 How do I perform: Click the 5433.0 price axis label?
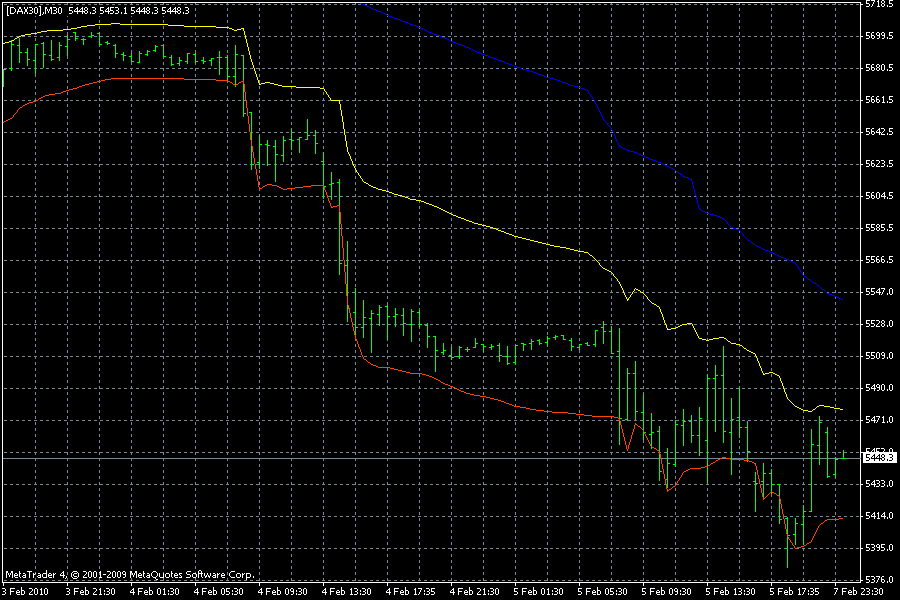pyautogui.click(x=879, y=484)
